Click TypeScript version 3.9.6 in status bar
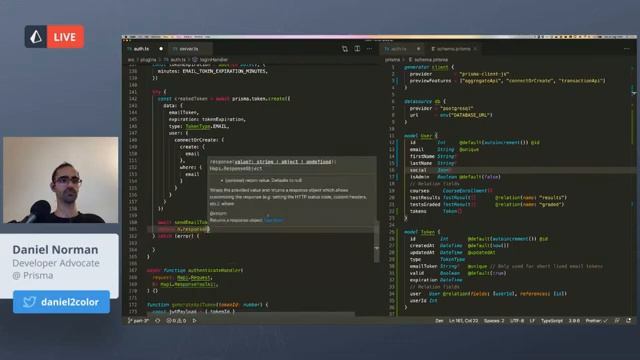The image size is (640, 360). (574, 321)
